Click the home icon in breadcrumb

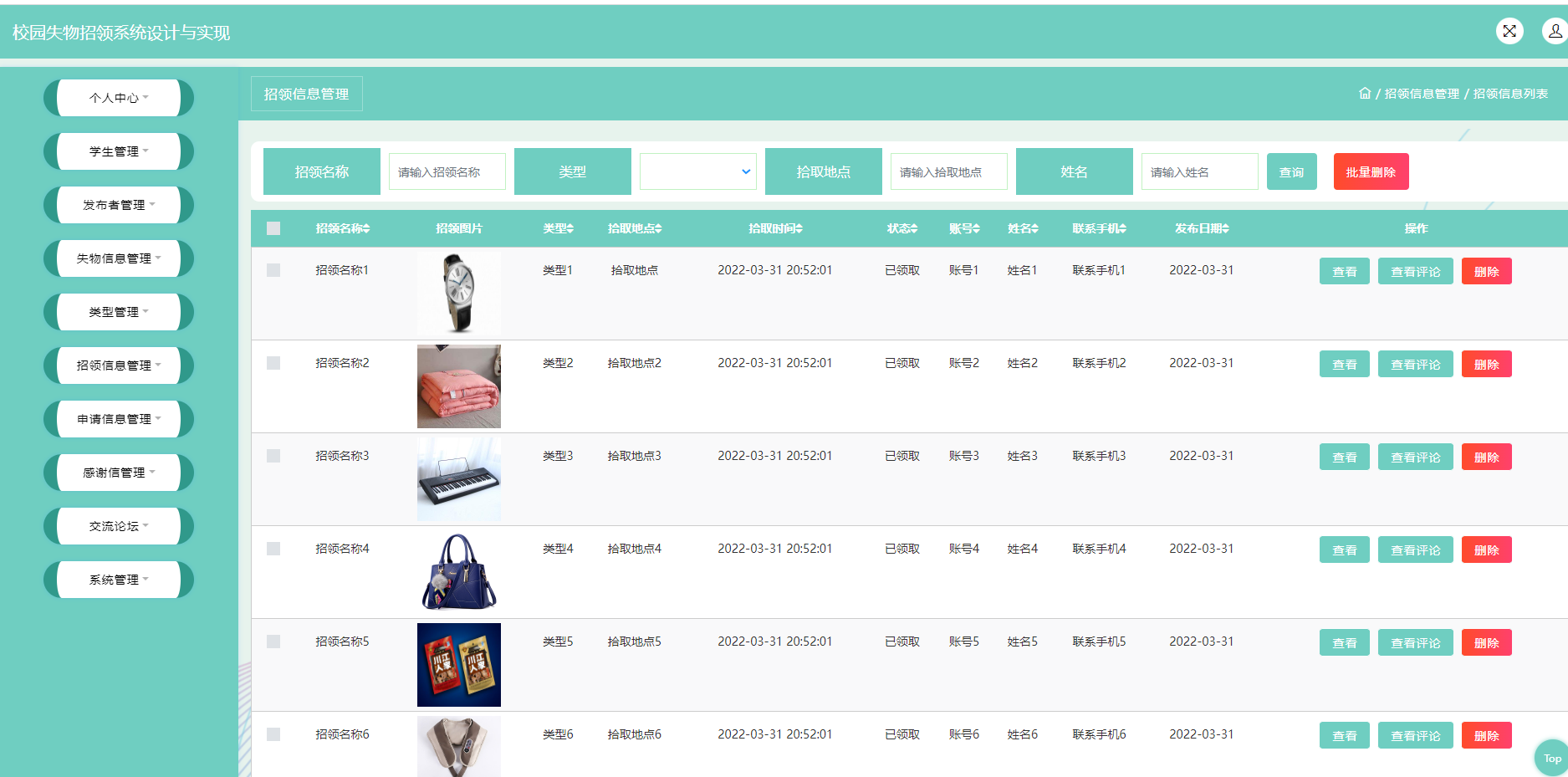pos(1365,93)
